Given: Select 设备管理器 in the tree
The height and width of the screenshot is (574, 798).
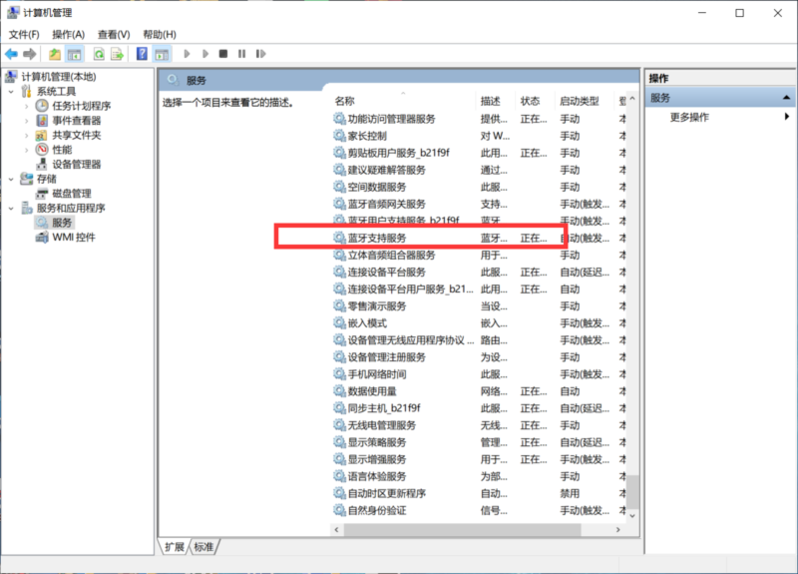Looking at the screenshot, I should point(76,164).
